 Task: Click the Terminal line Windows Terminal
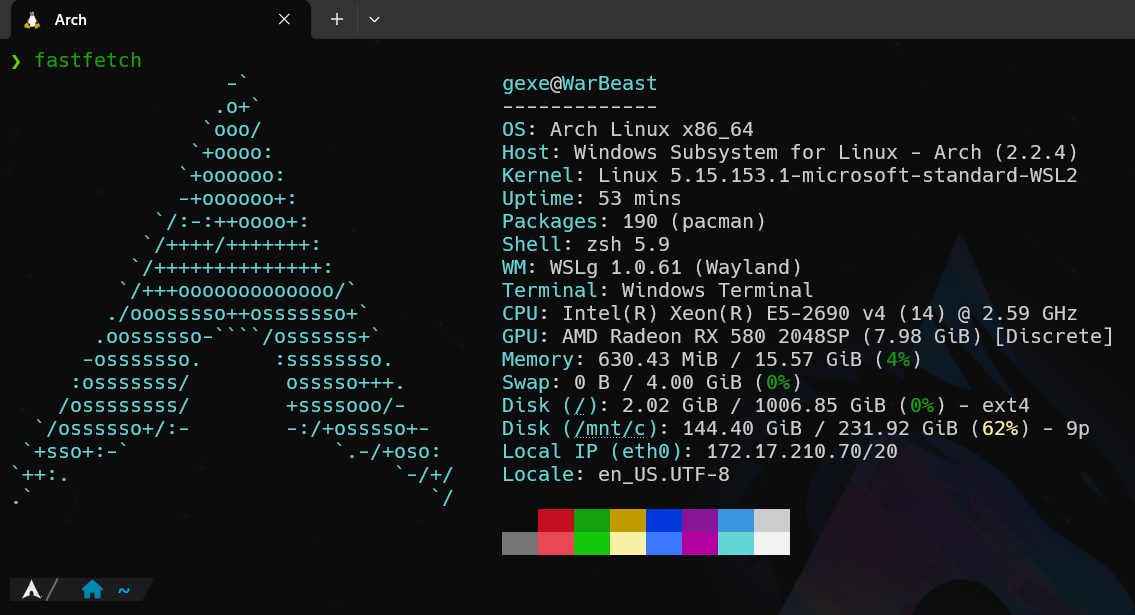point(658,291)
